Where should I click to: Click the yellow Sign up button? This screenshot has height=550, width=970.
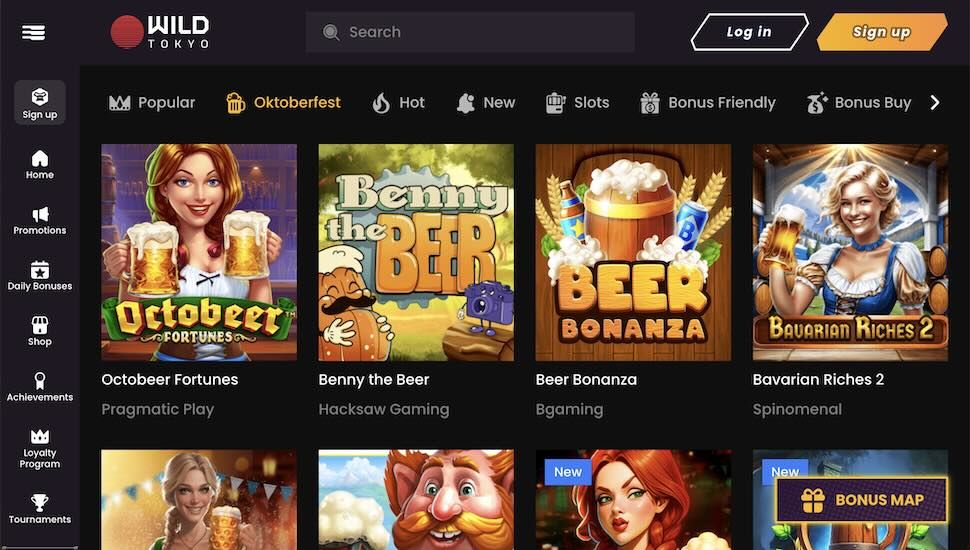coord(881,32)
